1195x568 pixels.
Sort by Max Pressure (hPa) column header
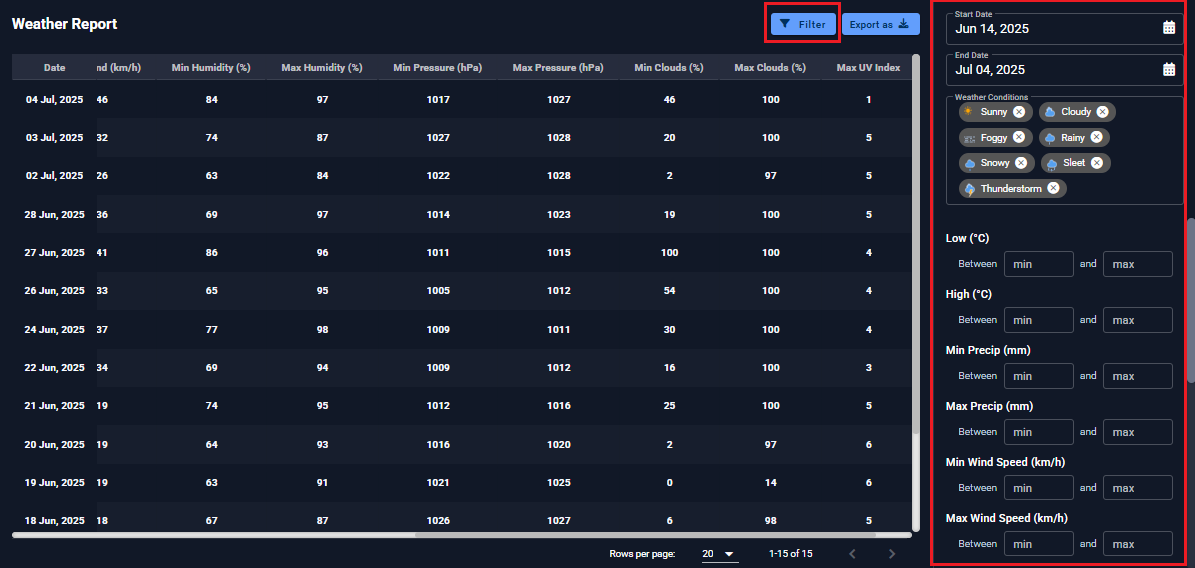coord(558,67)
